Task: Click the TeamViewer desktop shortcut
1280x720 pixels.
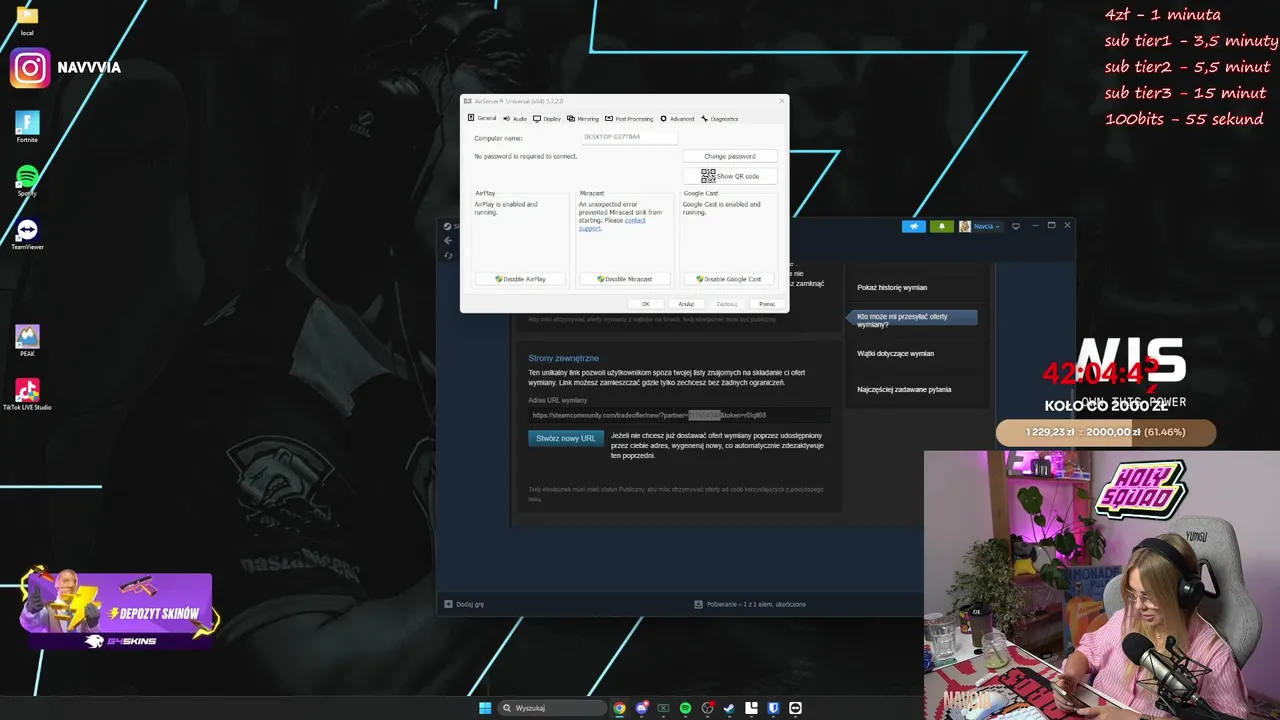Action: coord(27,234)
